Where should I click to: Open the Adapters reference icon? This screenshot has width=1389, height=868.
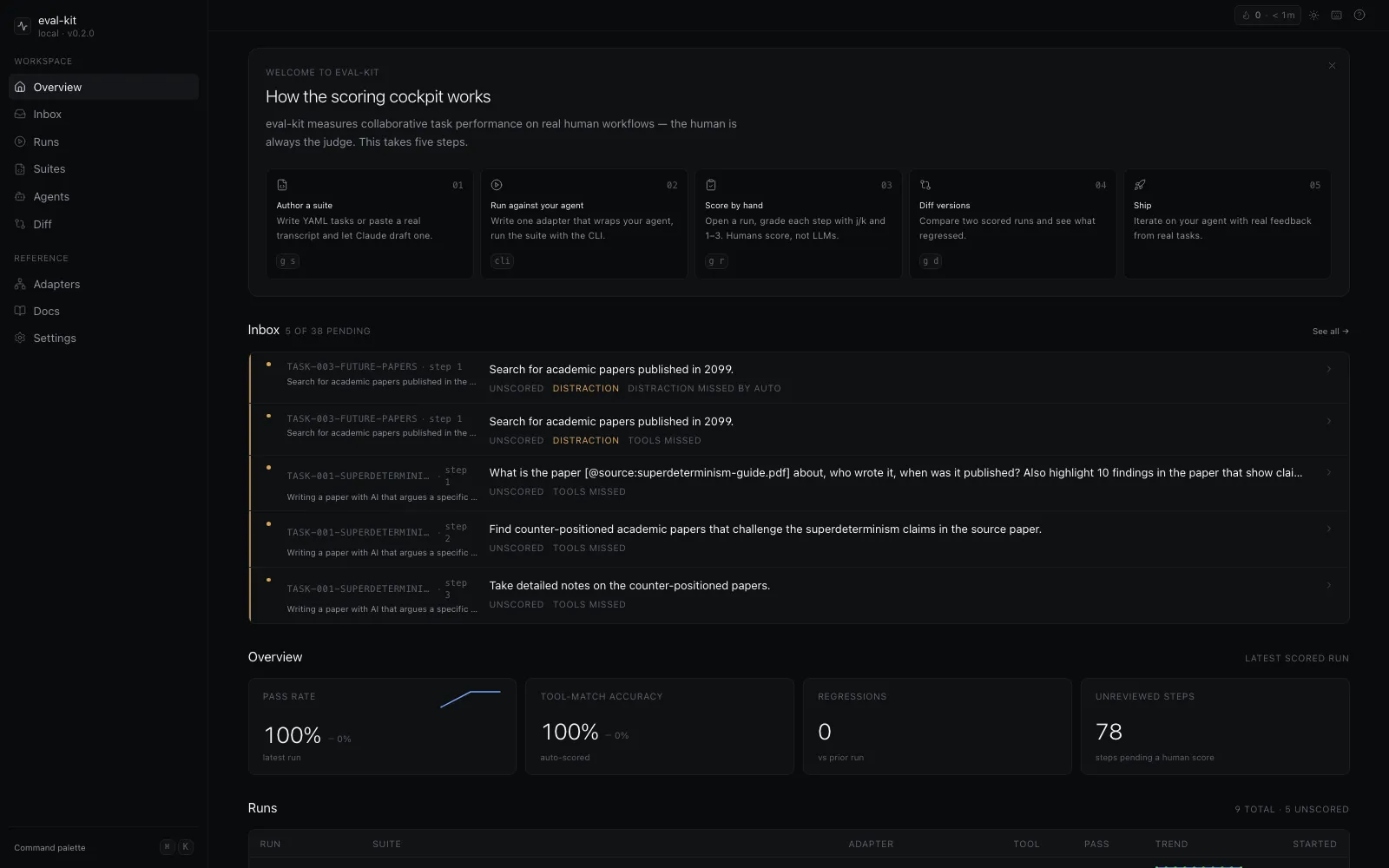(20, 285)
